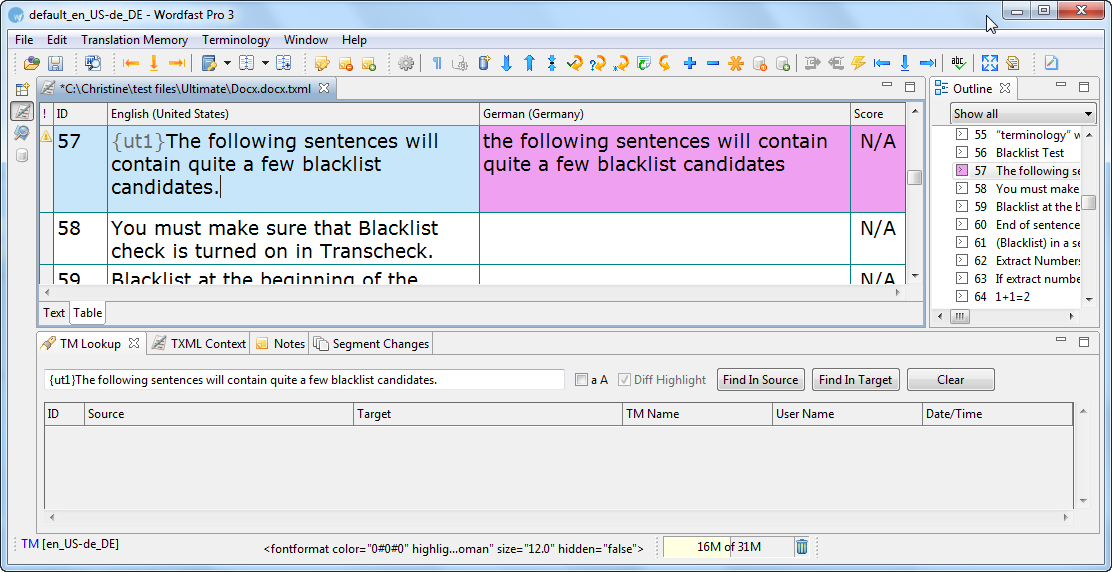Select outline item '56 Blacklist Test'
Screen dimensions: 1112x572
1019,152
